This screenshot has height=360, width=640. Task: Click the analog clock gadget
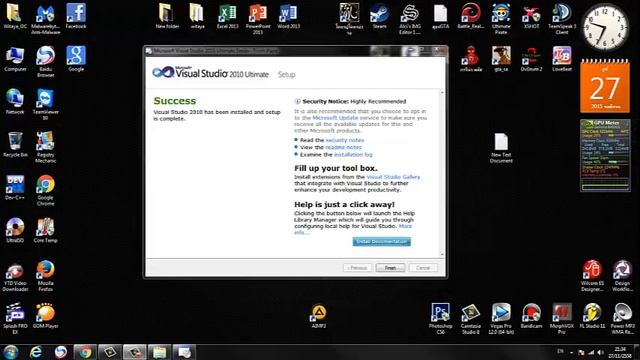605,28
